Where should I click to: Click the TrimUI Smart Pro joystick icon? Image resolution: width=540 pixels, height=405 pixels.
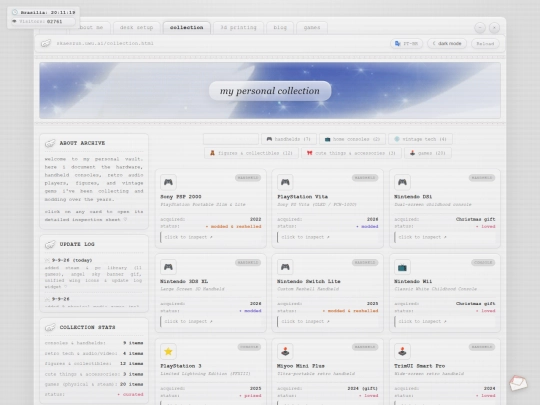point(402,351)
